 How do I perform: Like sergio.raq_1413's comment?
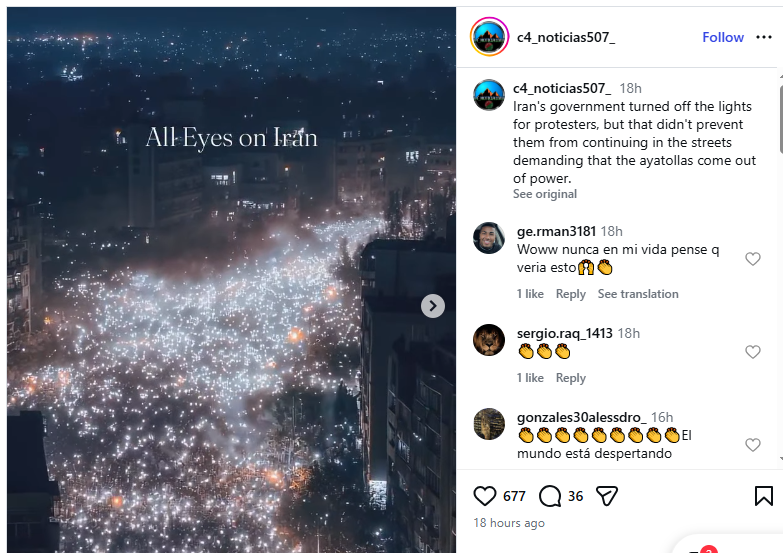pyautogui.click(x=753, y=352)
